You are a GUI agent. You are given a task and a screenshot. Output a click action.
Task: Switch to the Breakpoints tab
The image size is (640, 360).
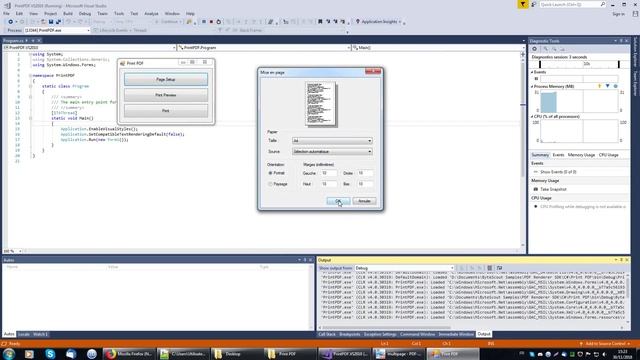point(350,334)
